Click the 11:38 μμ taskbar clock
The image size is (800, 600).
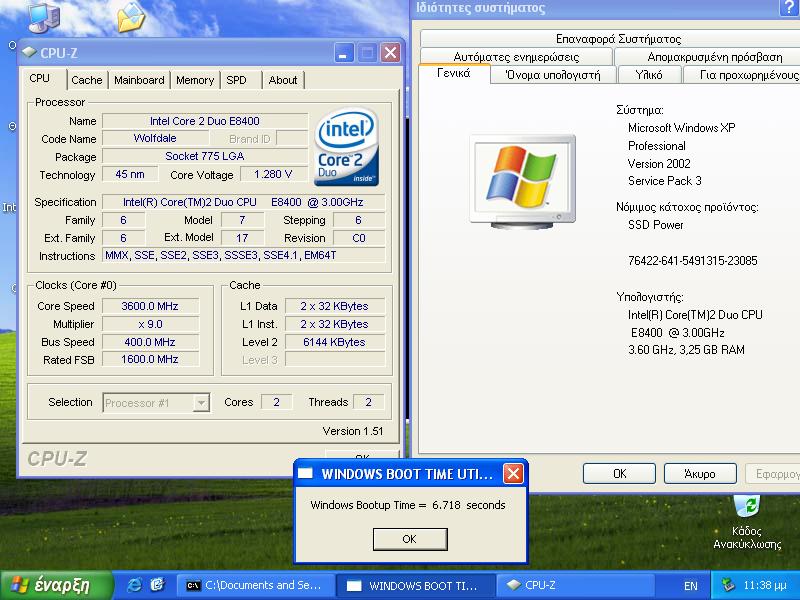(764, 585)
